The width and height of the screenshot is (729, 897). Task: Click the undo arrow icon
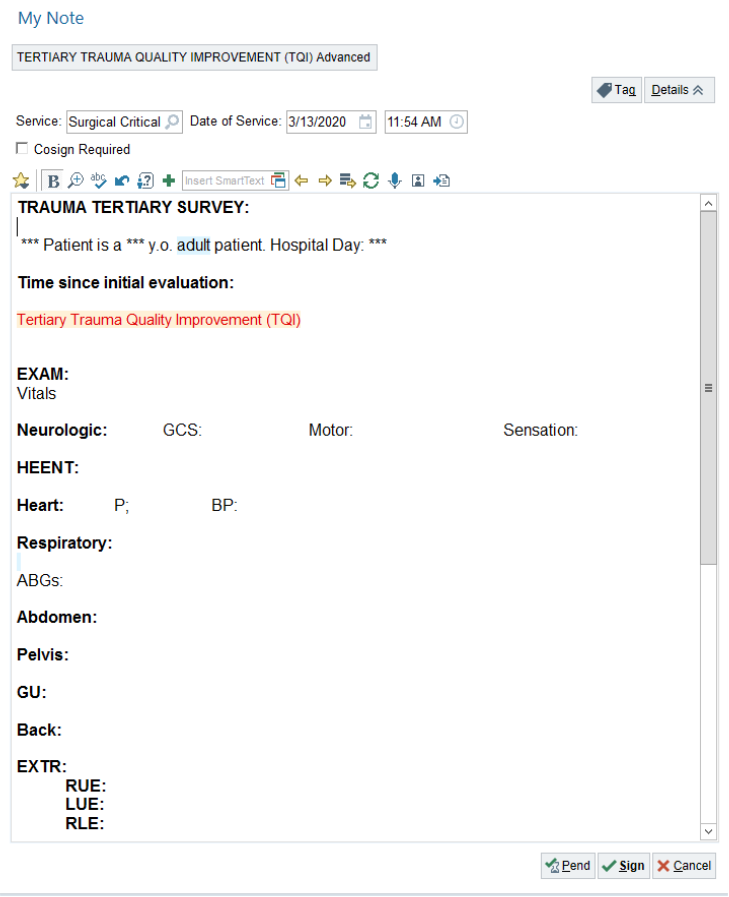point(122,181)
